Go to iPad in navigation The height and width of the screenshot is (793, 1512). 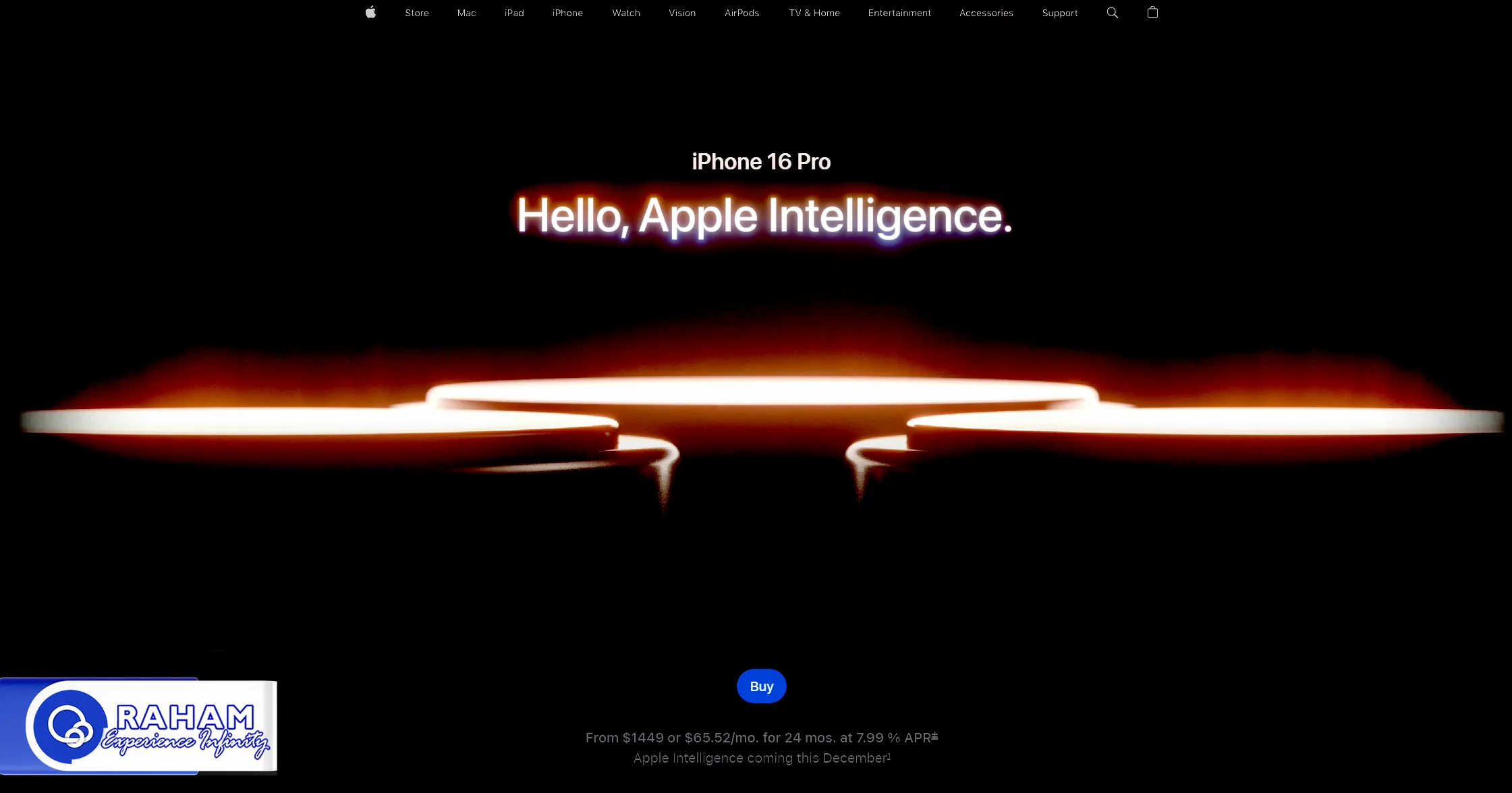(x=514, y=13)
